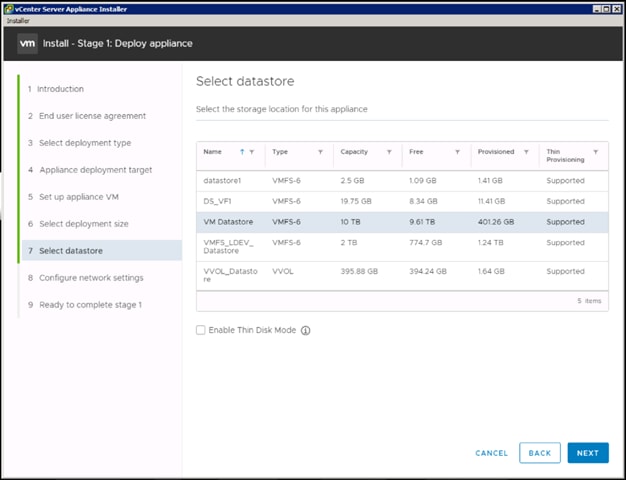The image size is (626, 480).
Task: Open the Type column filter icon
Action: (320, 152)
